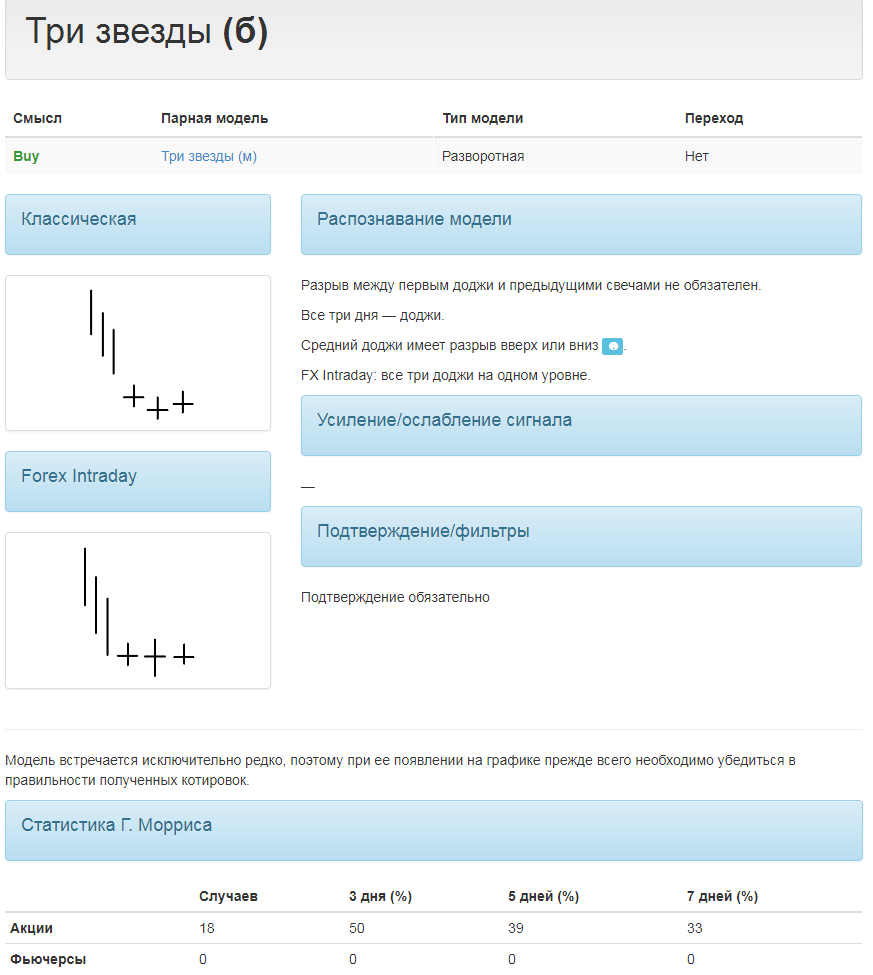
Task: Click the 'Три звезды (б)' page title
Action: click(147, 31)
